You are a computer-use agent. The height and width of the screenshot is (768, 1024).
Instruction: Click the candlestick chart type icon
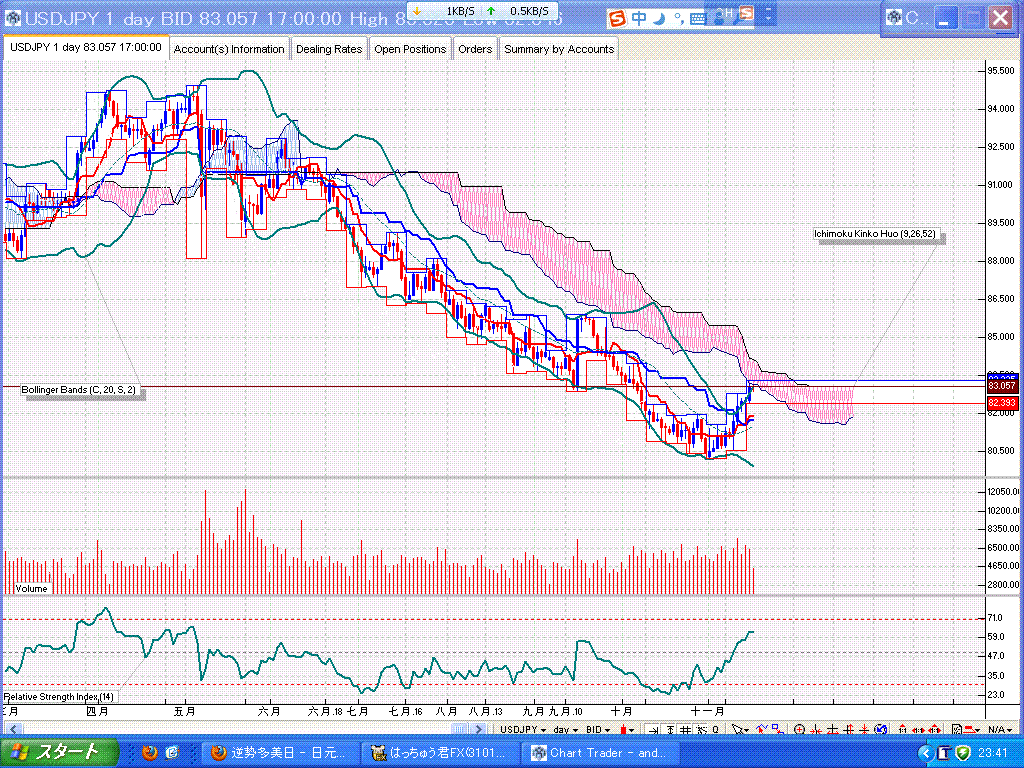click(625, 729)
